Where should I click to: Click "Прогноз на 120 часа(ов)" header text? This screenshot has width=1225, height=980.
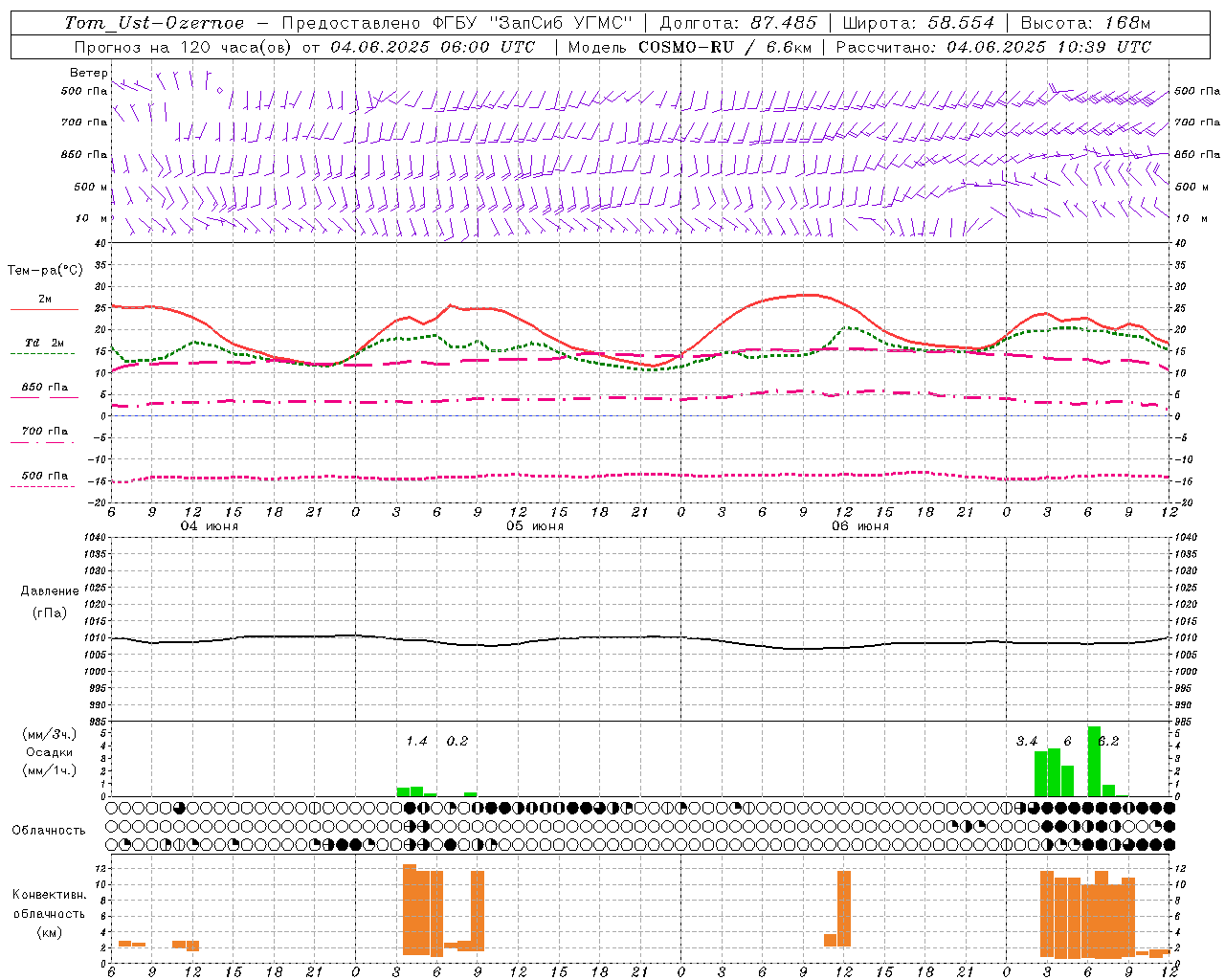(x=184, y=47)
